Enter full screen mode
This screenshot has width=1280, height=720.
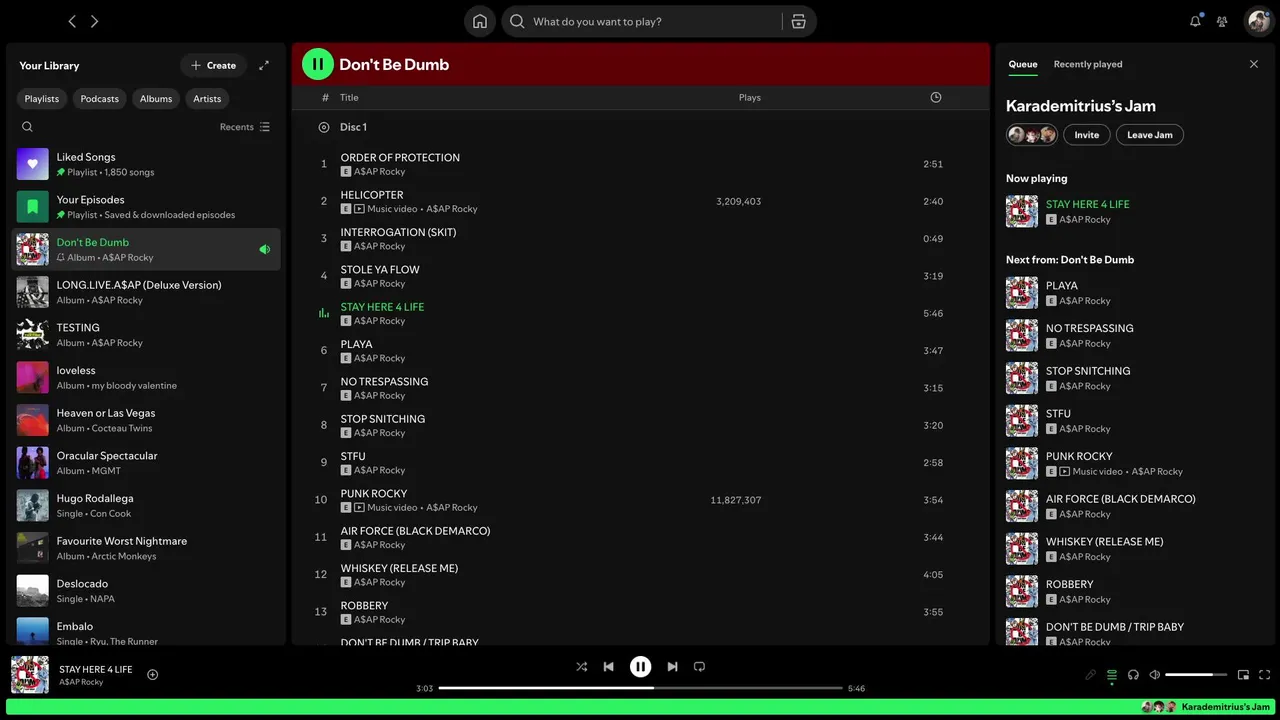(x=1264, y=675)
